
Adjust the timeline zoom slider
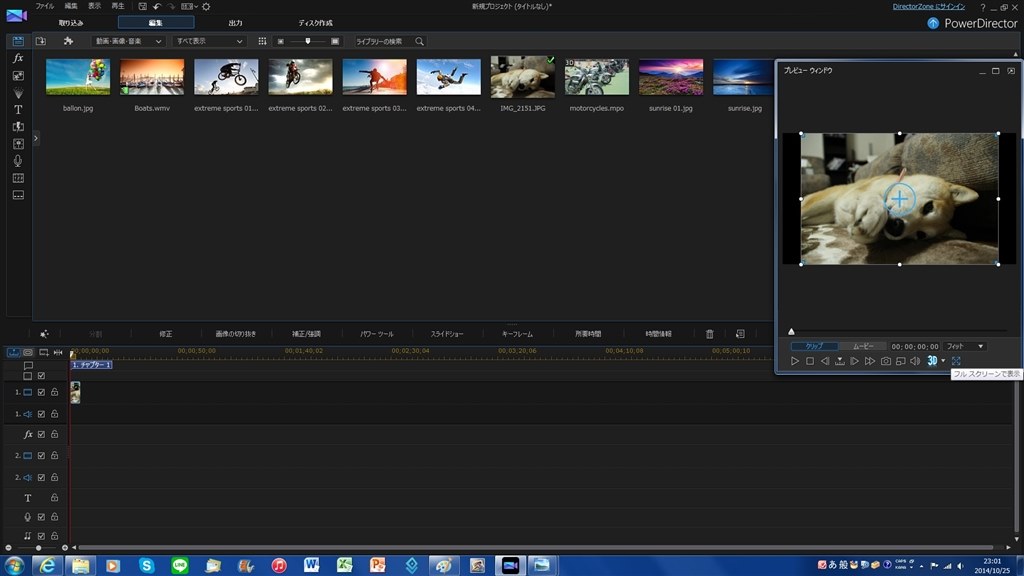pos(39,548)
